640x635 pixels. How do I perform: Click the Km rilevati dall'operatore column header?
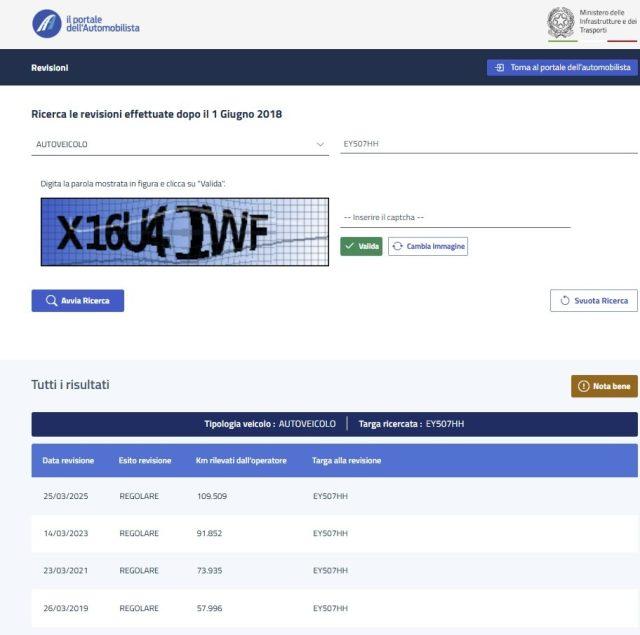click(241, 460)
